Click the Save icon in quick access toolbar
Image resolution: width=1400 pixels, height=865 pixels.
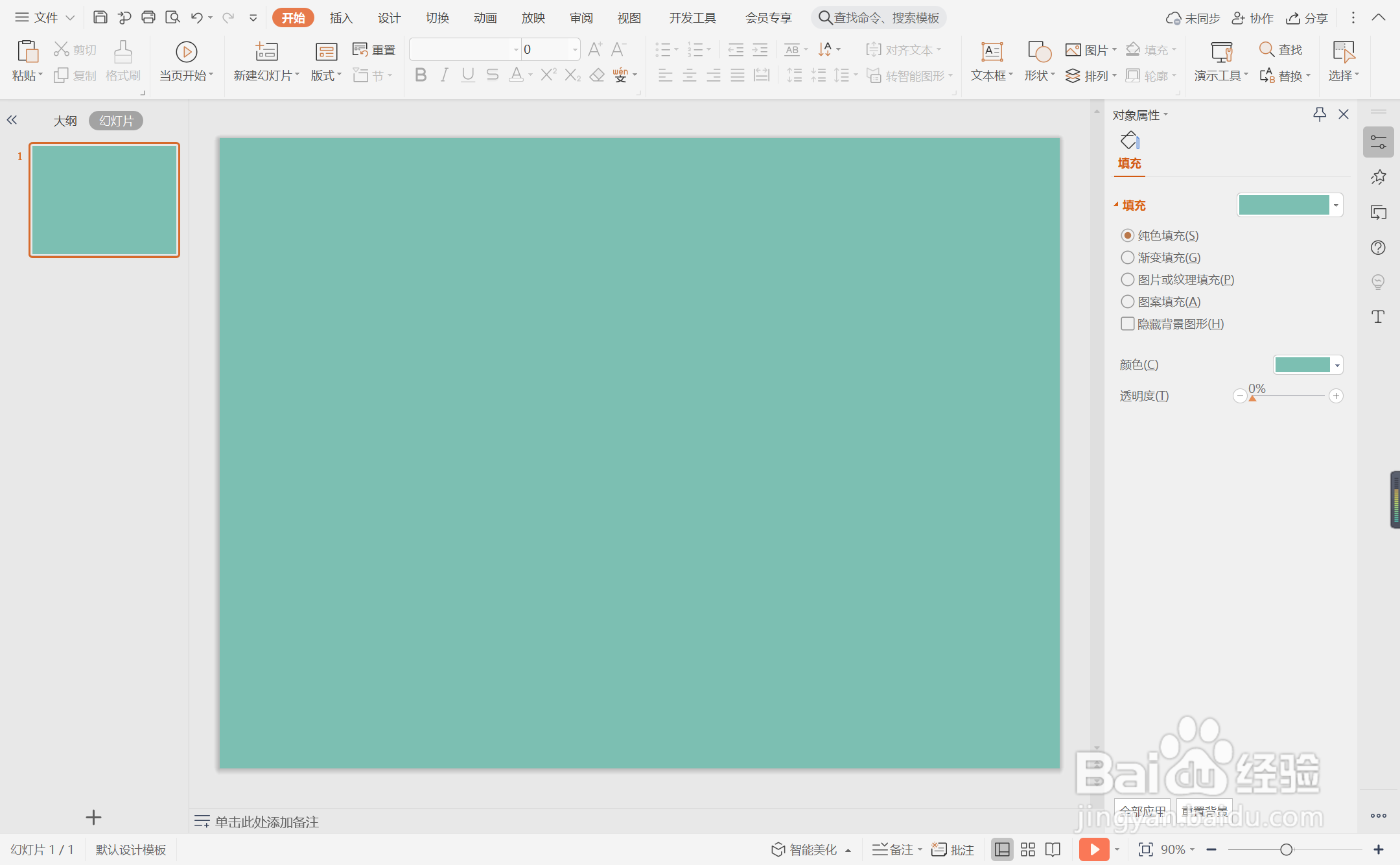pyautogui.click(x=100, y=18)
